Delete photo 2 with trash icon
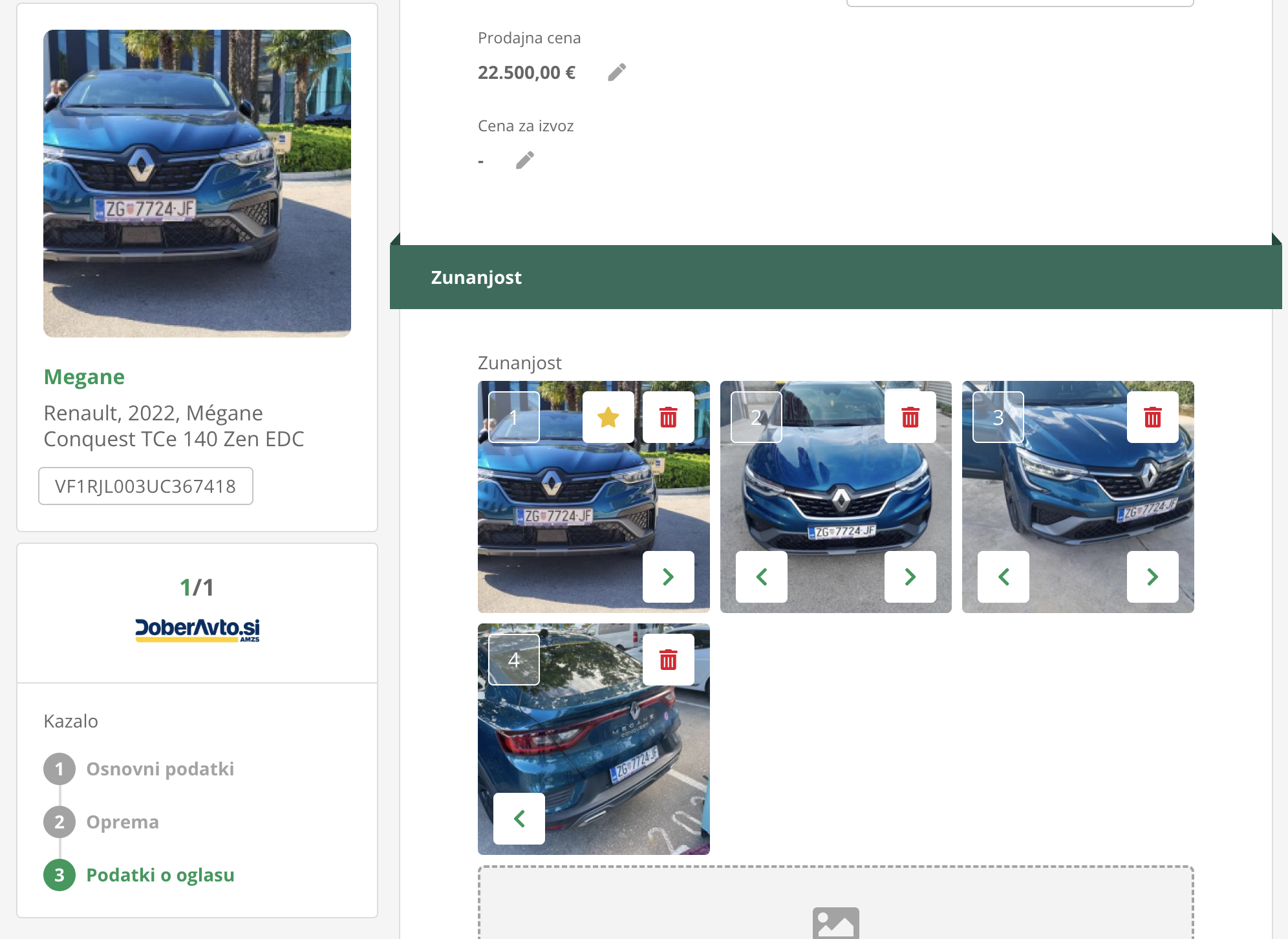 (x=910, y=417)
